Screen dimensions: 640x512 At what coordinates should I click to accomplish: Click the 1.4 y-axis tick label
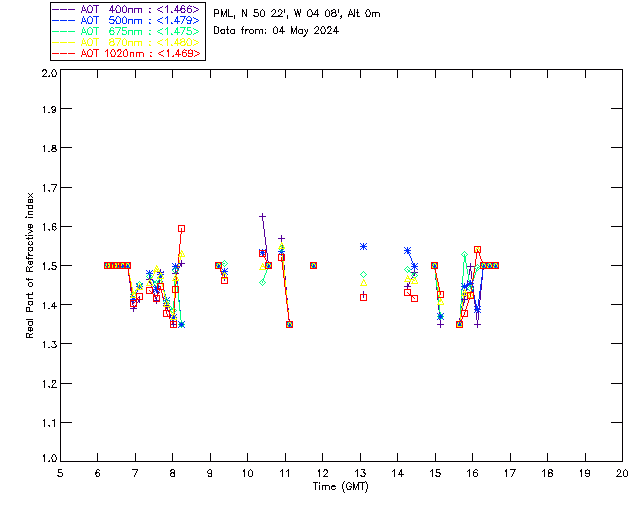click(49, 305)
